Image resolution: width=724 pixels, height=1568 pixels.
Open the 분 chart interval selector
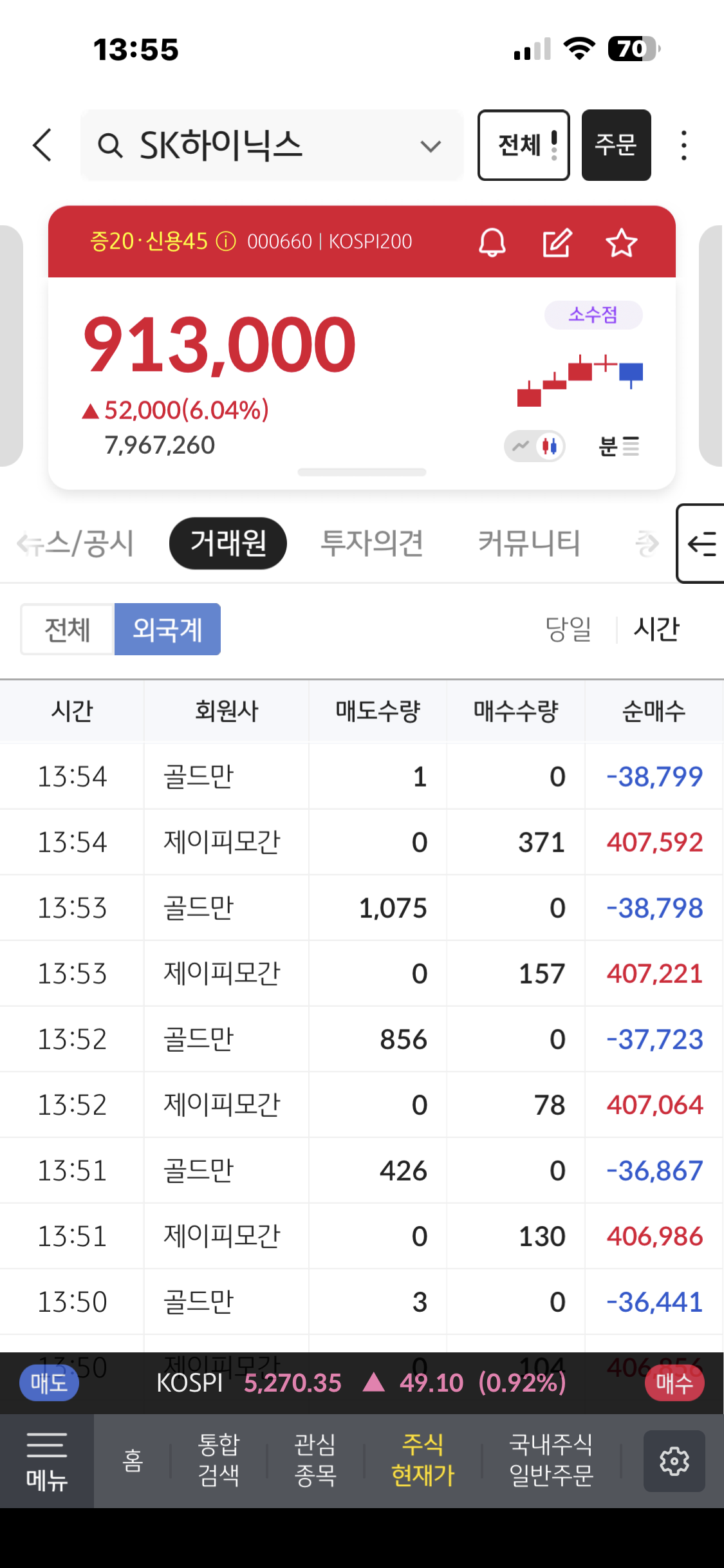click(618, 446)
